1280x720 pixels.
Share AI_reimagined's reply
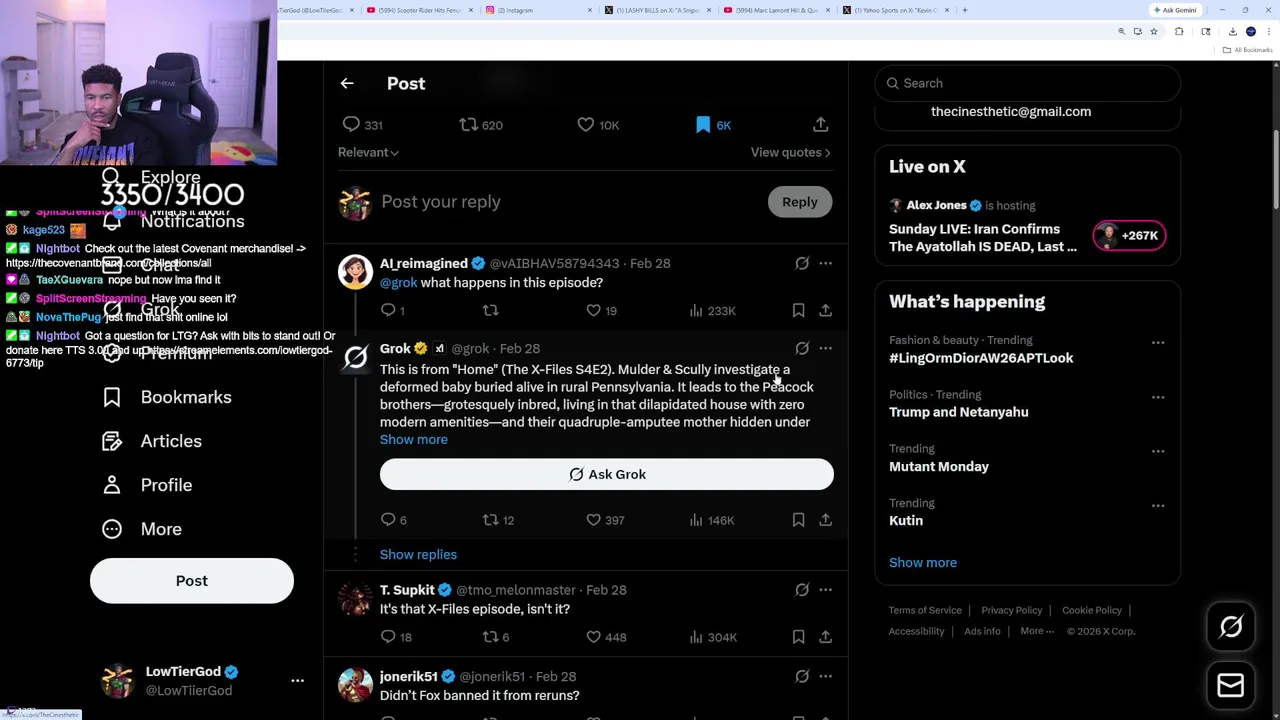pos(825,311)
